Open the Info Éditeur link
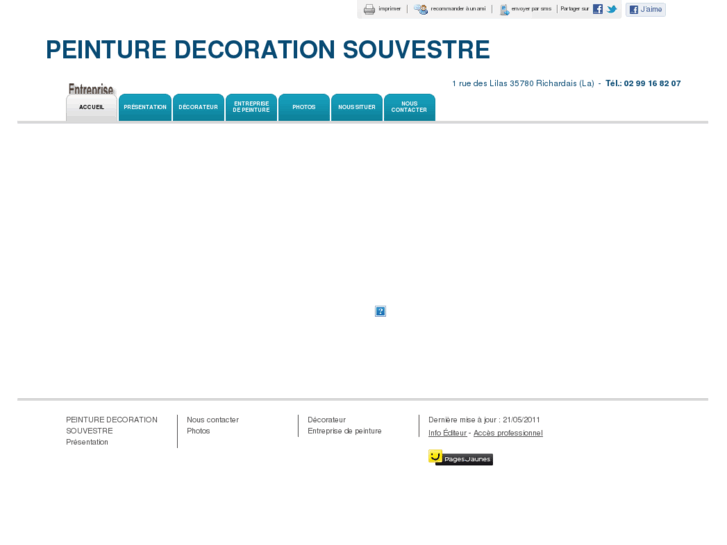The image size is (727, 545). [447, 433]
